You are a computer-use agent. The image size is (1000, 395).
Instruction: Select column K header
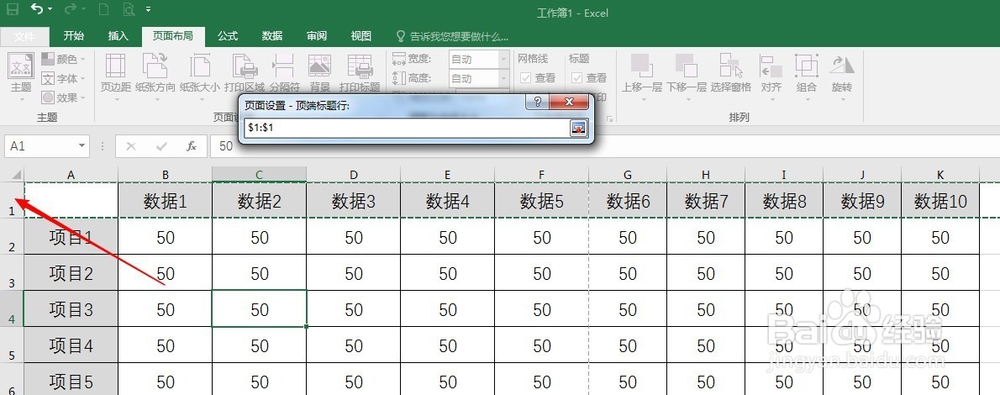point(941,174)
